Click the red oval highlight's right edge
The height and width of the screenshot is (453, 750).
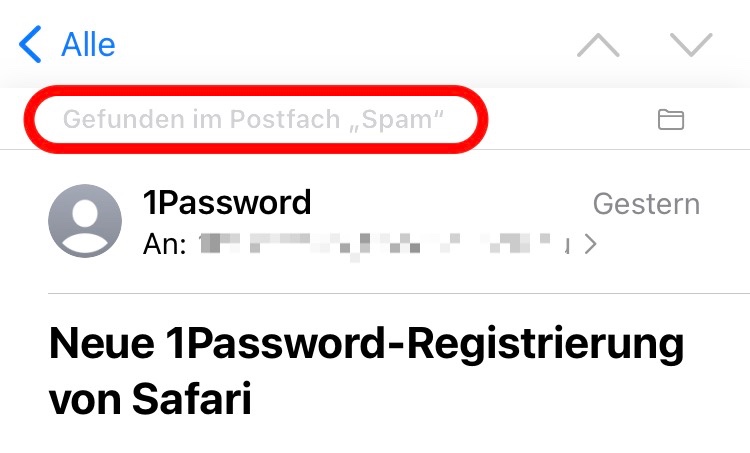point(486,120)
